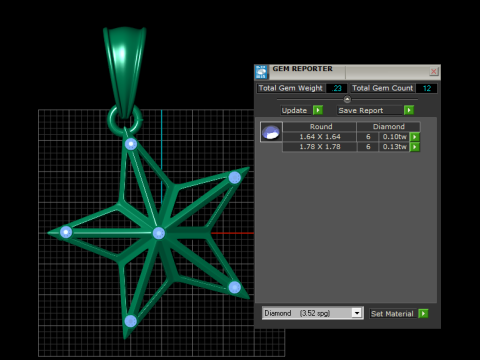Screen dimensions: 480x360
Task: Click the green arrow beside Set Material
Action: [423, 314]
